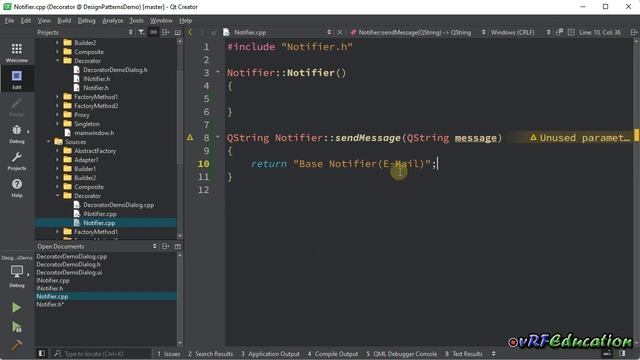640x360 pixels.
Task: Close the Open Documents panel
Action: coord(178,246)
